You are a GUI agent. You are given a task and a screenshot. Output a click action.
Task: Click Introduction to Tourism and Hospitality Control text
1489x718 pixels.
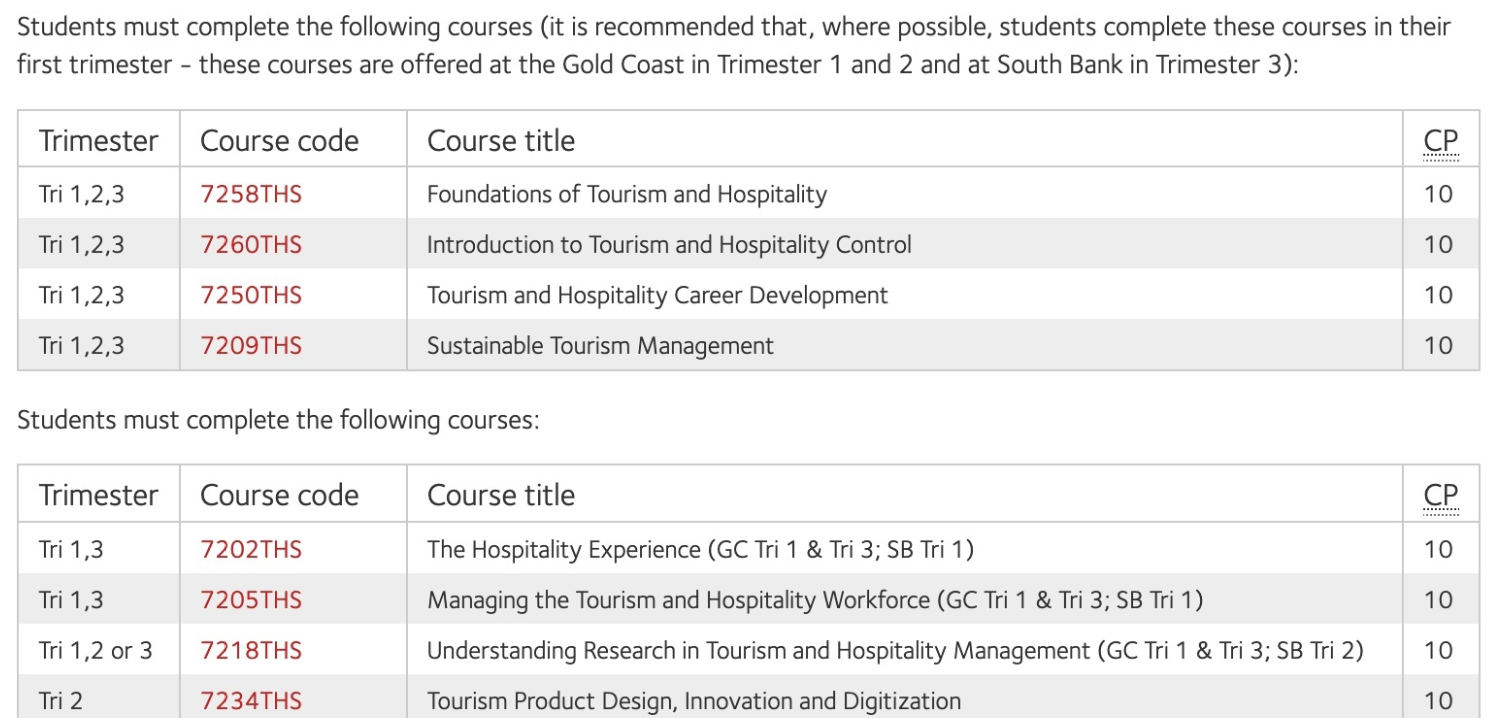pos(669,245)
